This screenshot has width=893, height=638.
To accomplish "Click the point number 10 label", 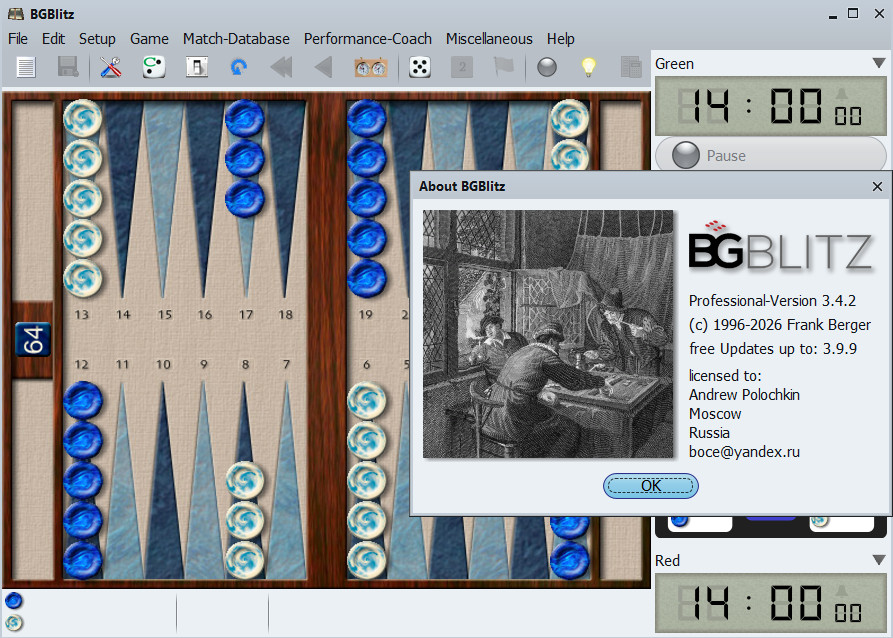I will point(163,364).
